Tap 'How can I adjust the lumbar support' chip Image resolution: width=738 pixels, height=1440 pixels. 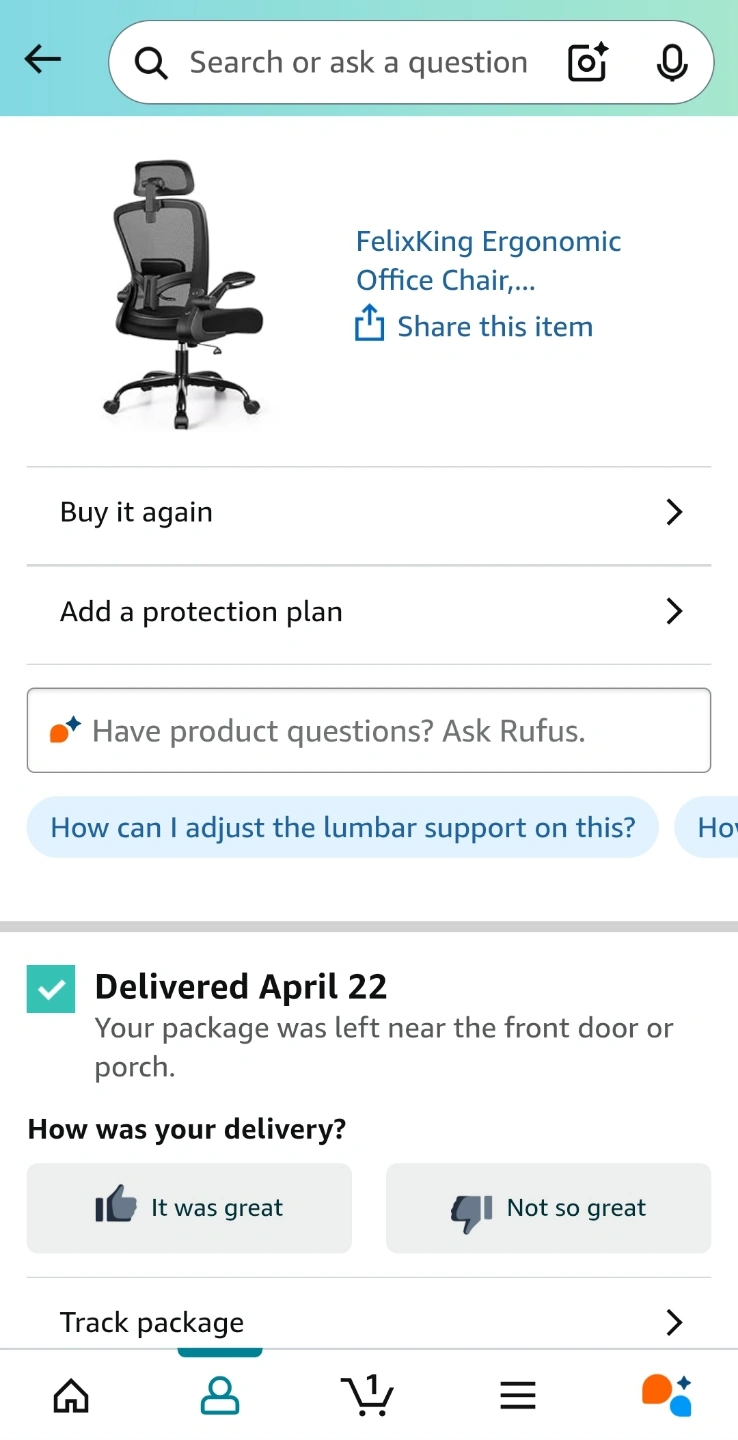point(343,827)
